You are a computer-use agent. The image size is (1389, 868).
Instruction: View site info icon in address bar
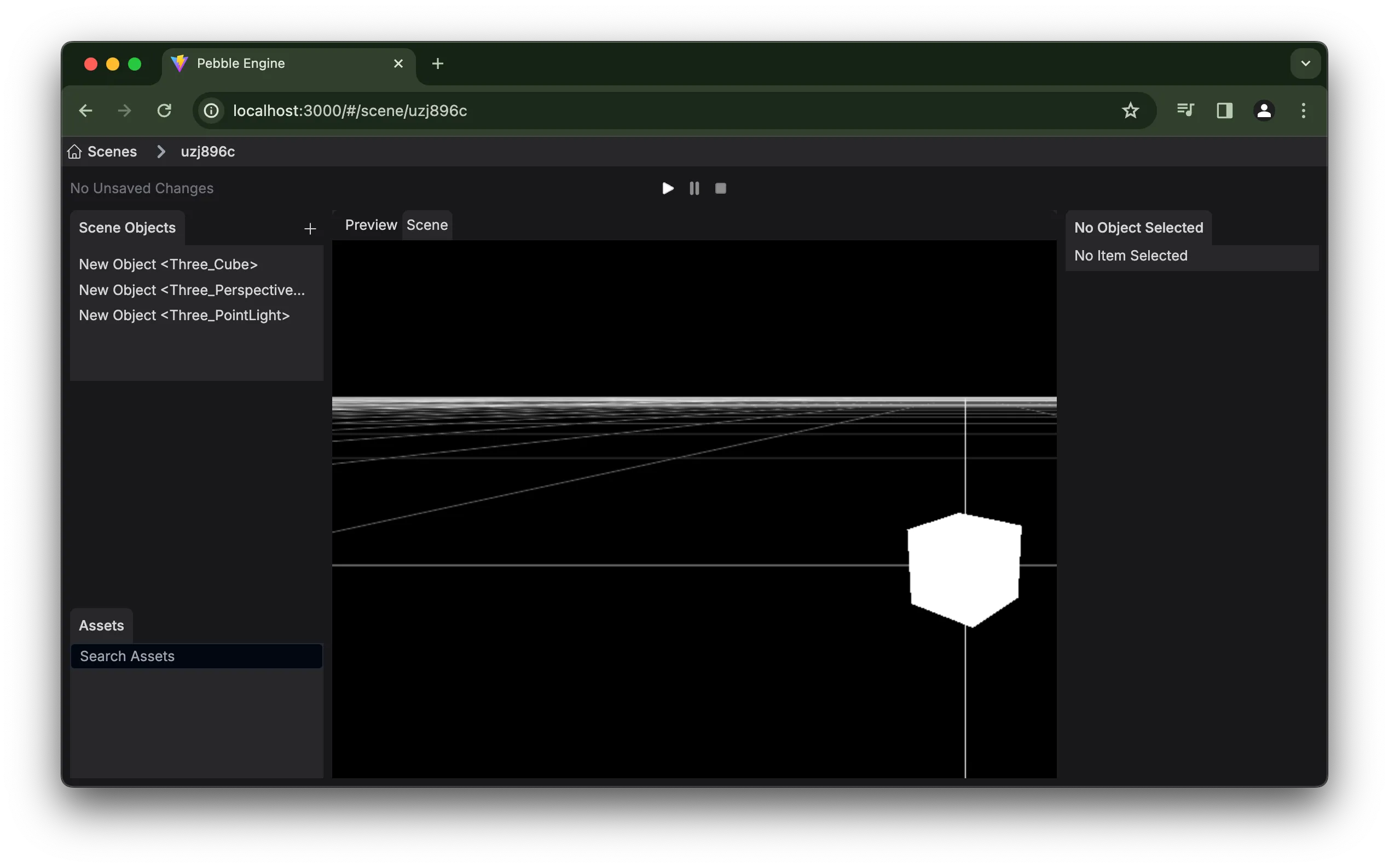pos(211,110)
